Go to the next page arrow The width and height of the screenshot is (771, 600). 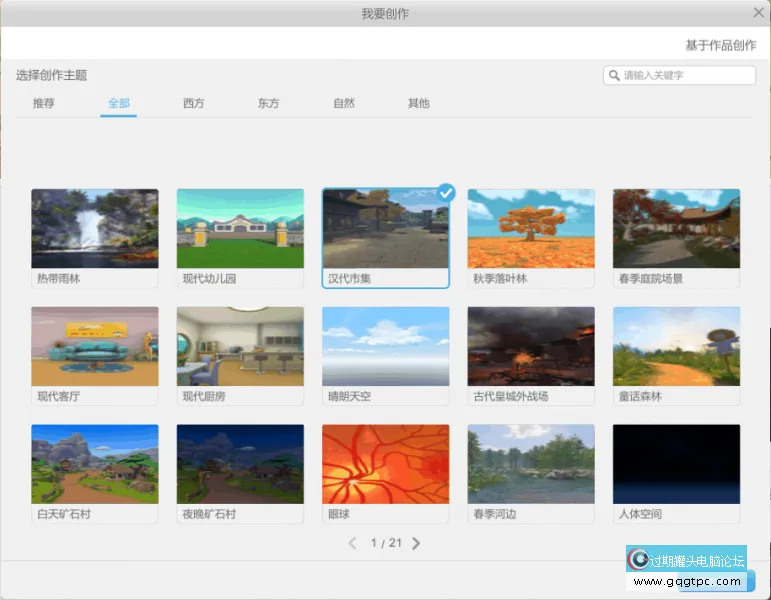(416, 543)
